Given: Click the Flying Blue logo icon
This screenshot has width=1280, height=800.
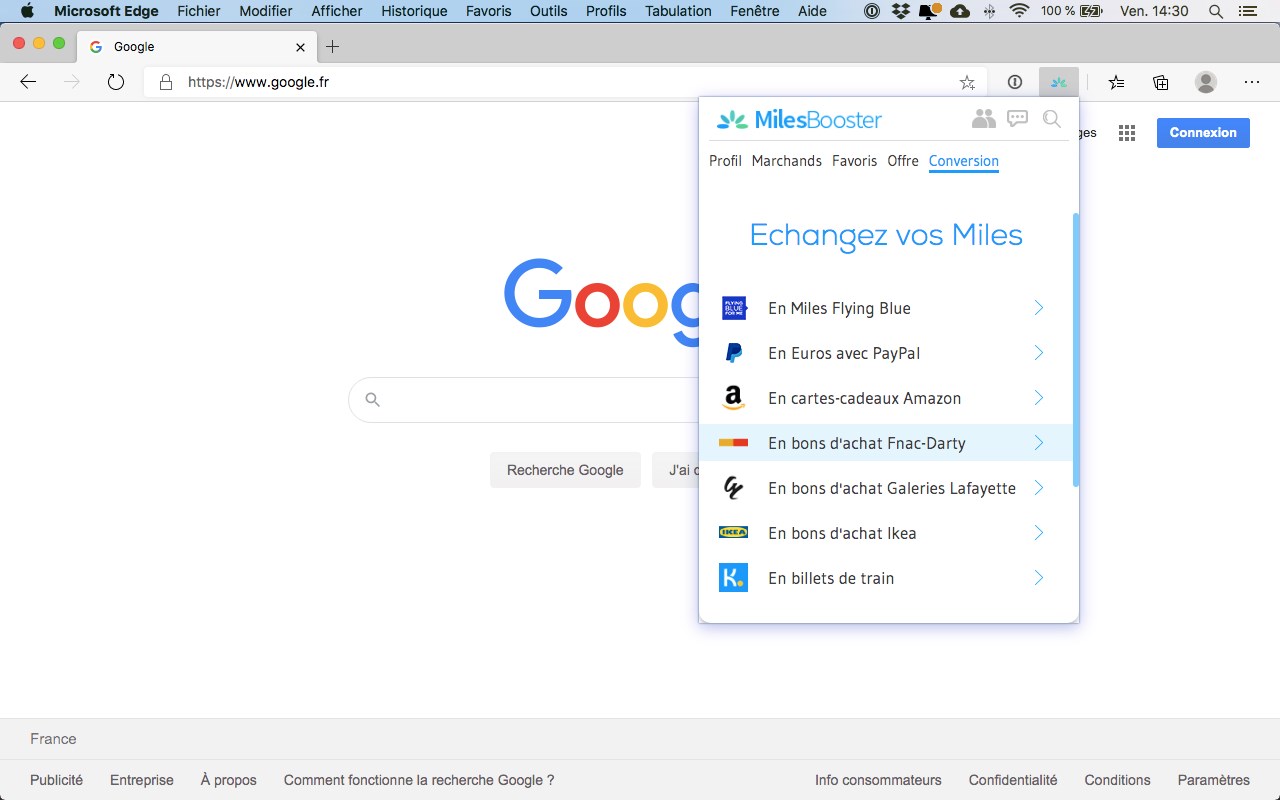Looking at the screenshot, I should [x=734, y=308].
